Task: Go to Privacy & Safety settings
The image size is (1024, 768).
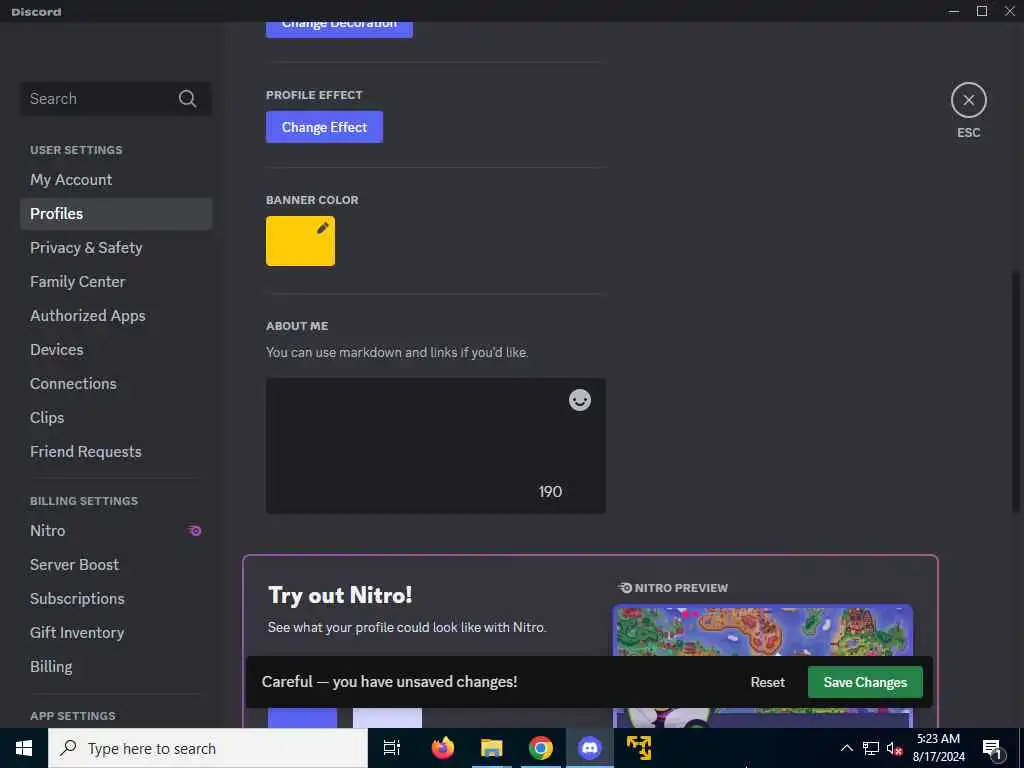Action: tap(116, 248)
